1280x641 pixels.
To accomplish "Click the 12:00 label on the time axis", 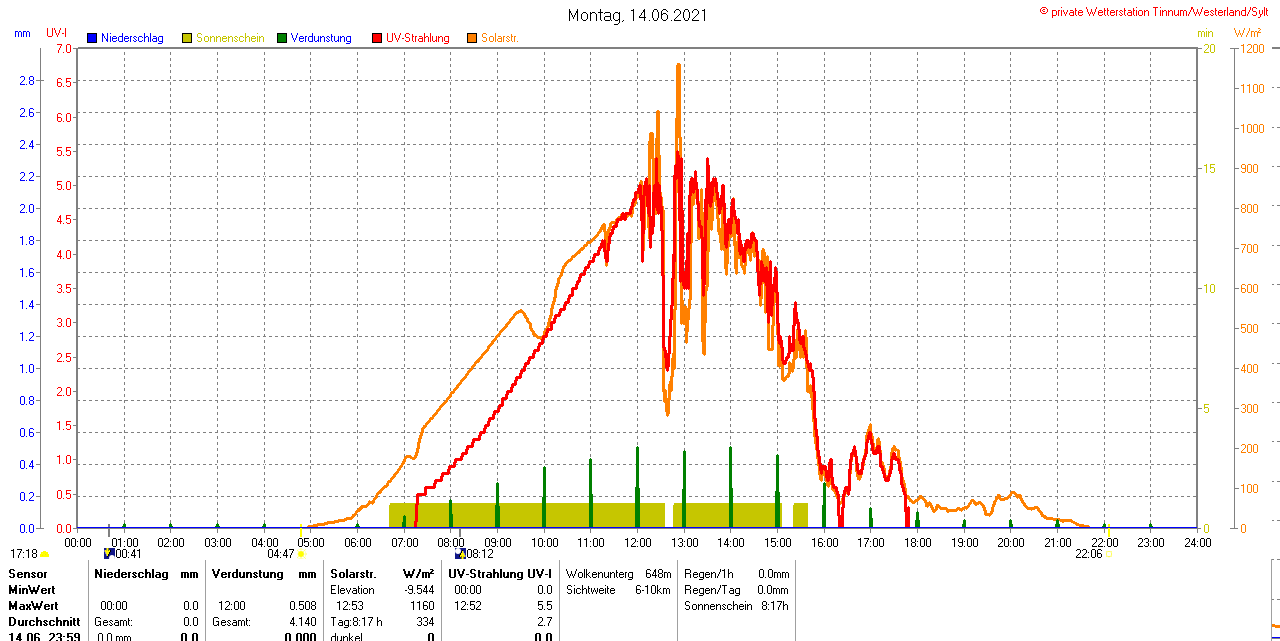I will 637,542.
